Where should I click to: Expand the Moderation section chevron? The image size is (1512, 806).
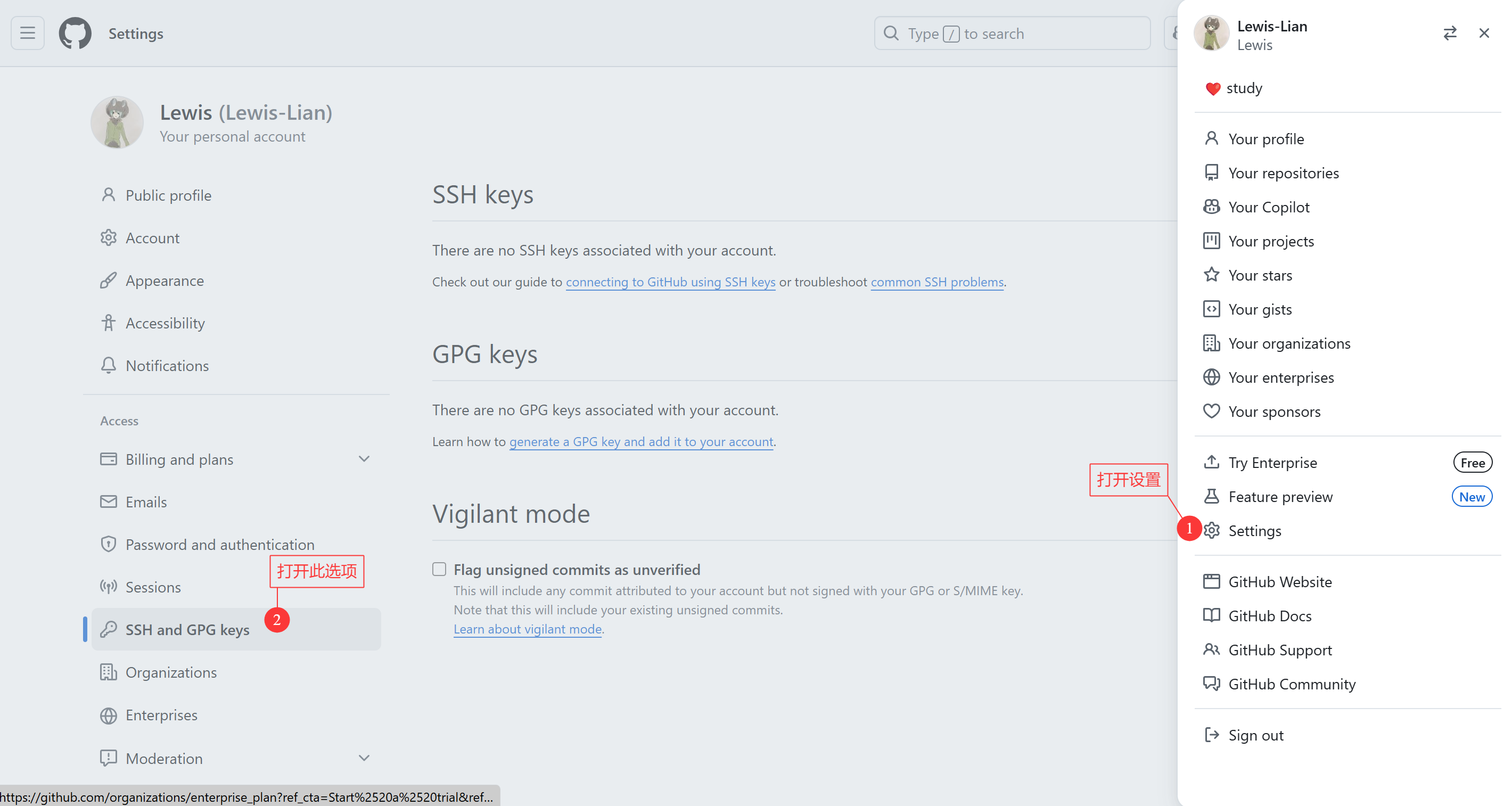click(x=364, y=758)
